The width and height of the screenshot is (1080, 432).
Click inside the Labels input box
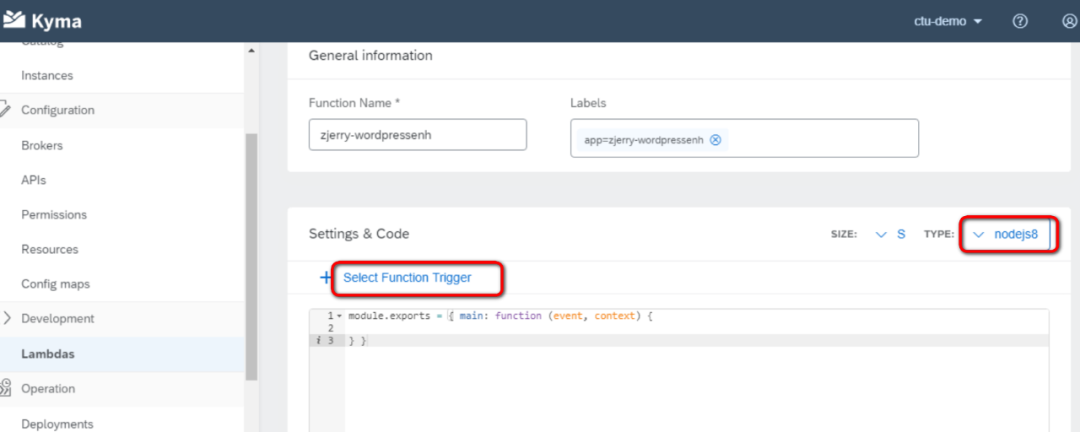[820, 139]
